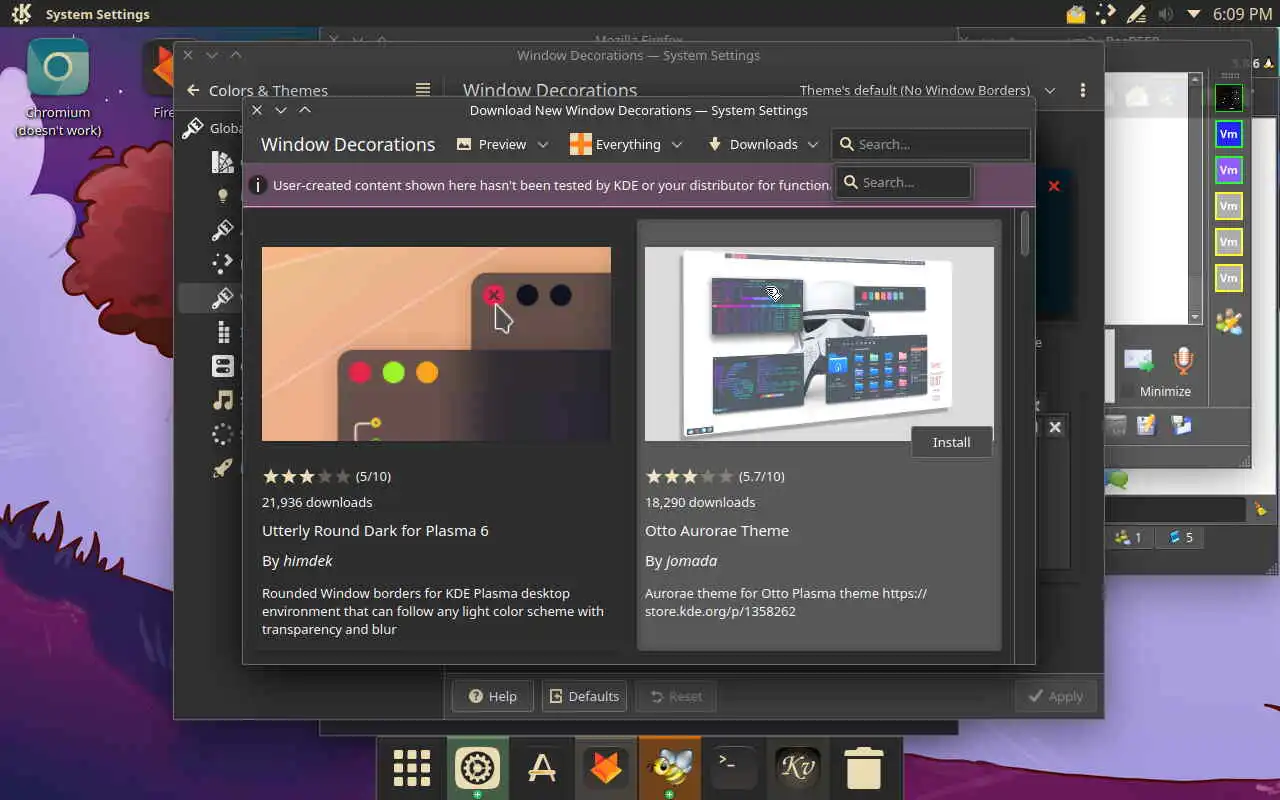Screen dimensions: 1280x800
Task: Install the Otto Aurorae Theme
Action: click(x=951, y=442)
